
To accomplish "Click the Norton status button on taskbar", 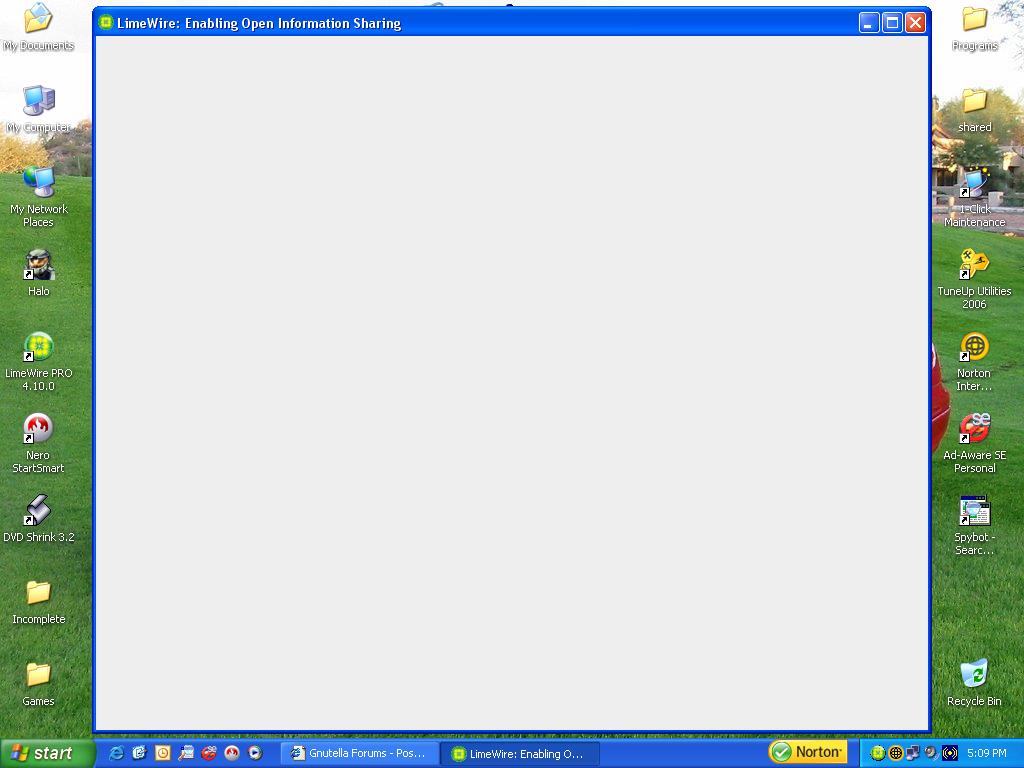I will (x=808, y=752).
